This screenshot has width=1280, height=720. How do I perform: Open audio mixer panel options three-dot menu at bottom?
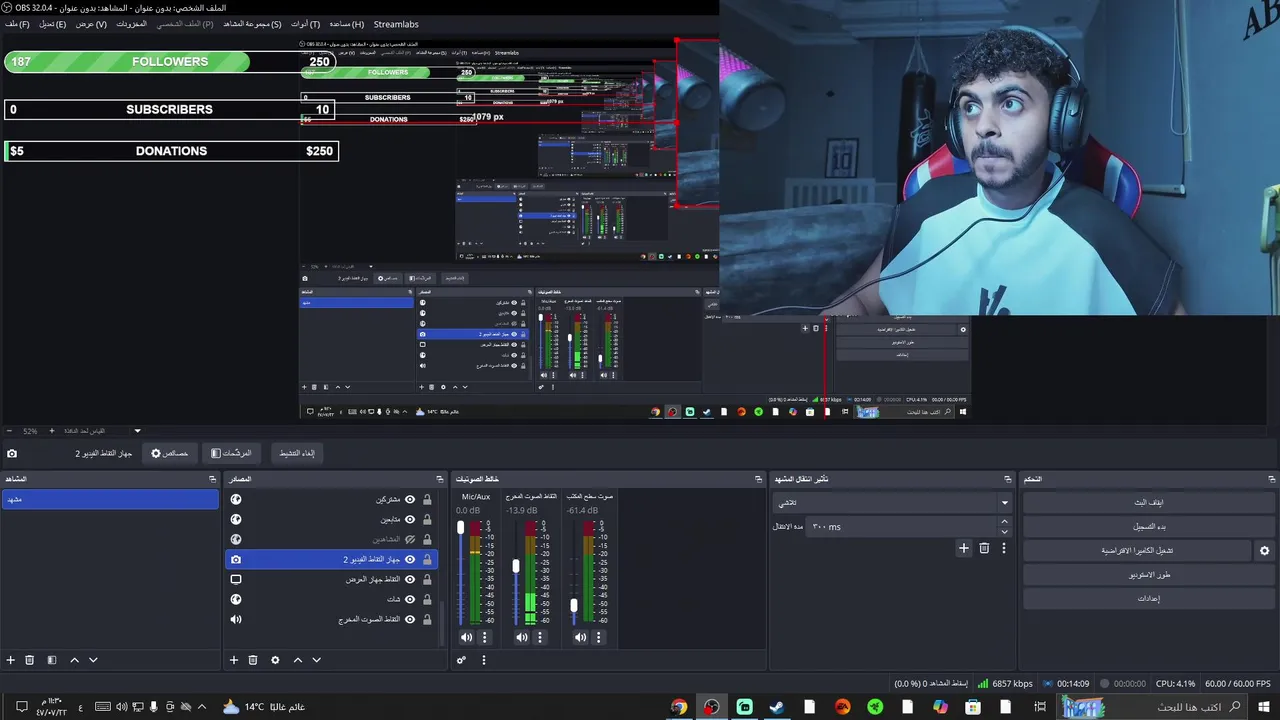point(484,660)
